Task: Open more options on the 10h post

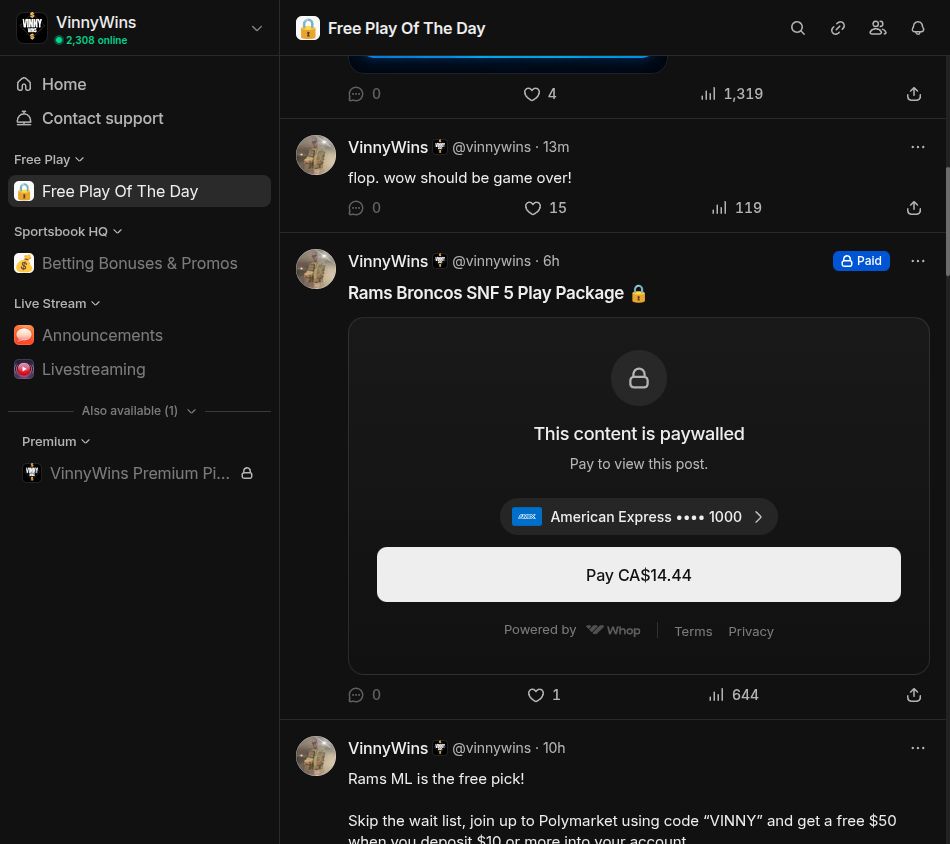Action: pos(918,748)
